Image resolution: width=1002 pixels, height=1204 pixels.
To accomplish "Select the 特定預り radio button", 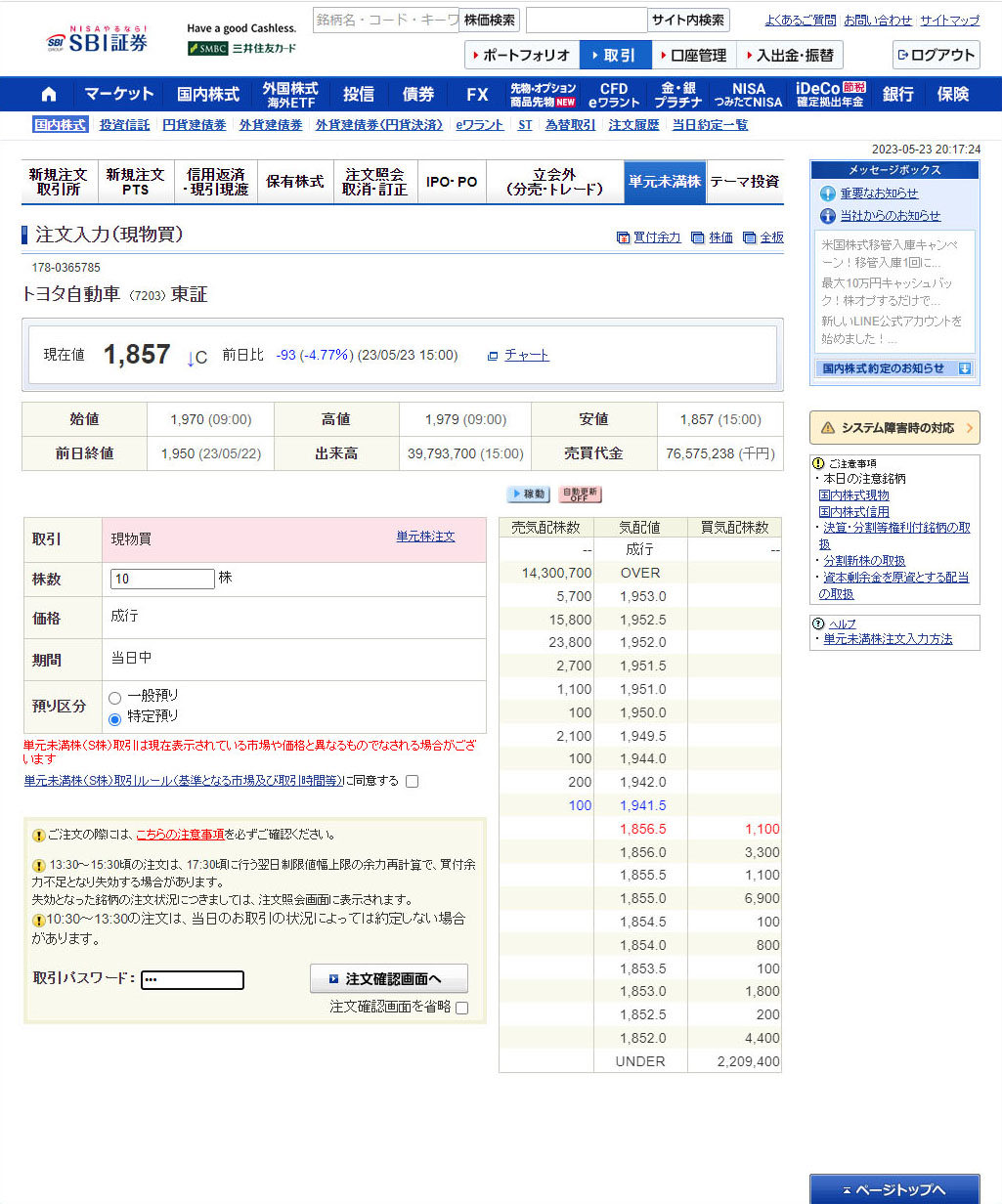I will 115,719.
